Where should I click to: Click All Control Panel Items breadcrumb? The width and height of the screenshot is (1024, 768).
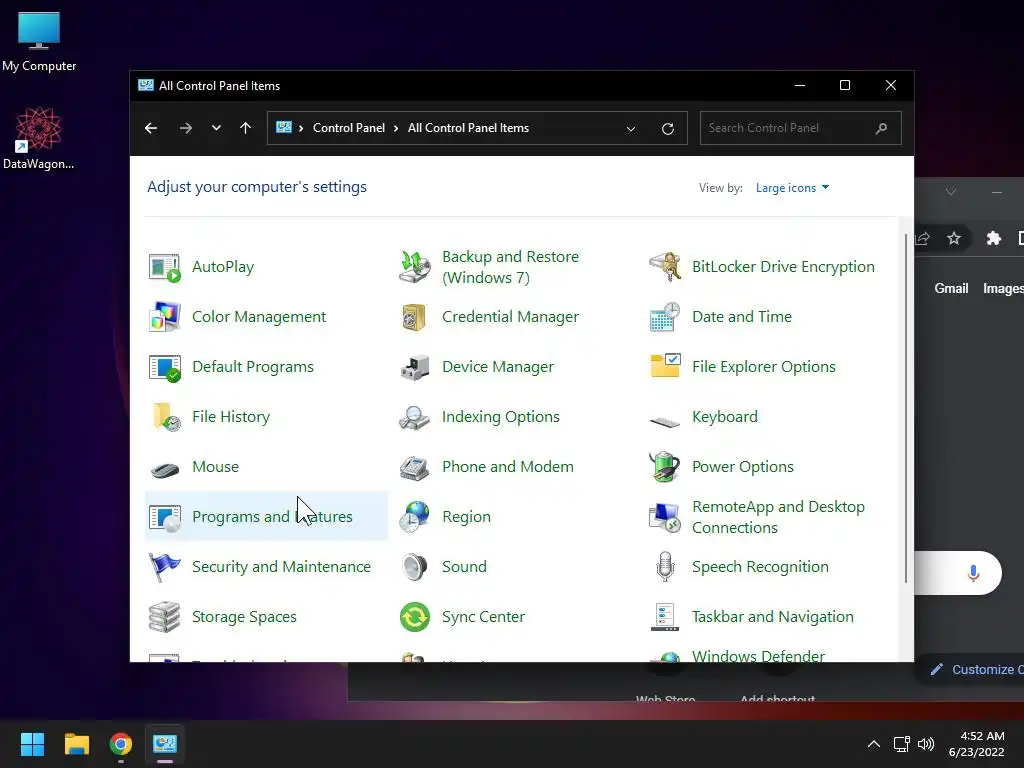pos(468,128)
